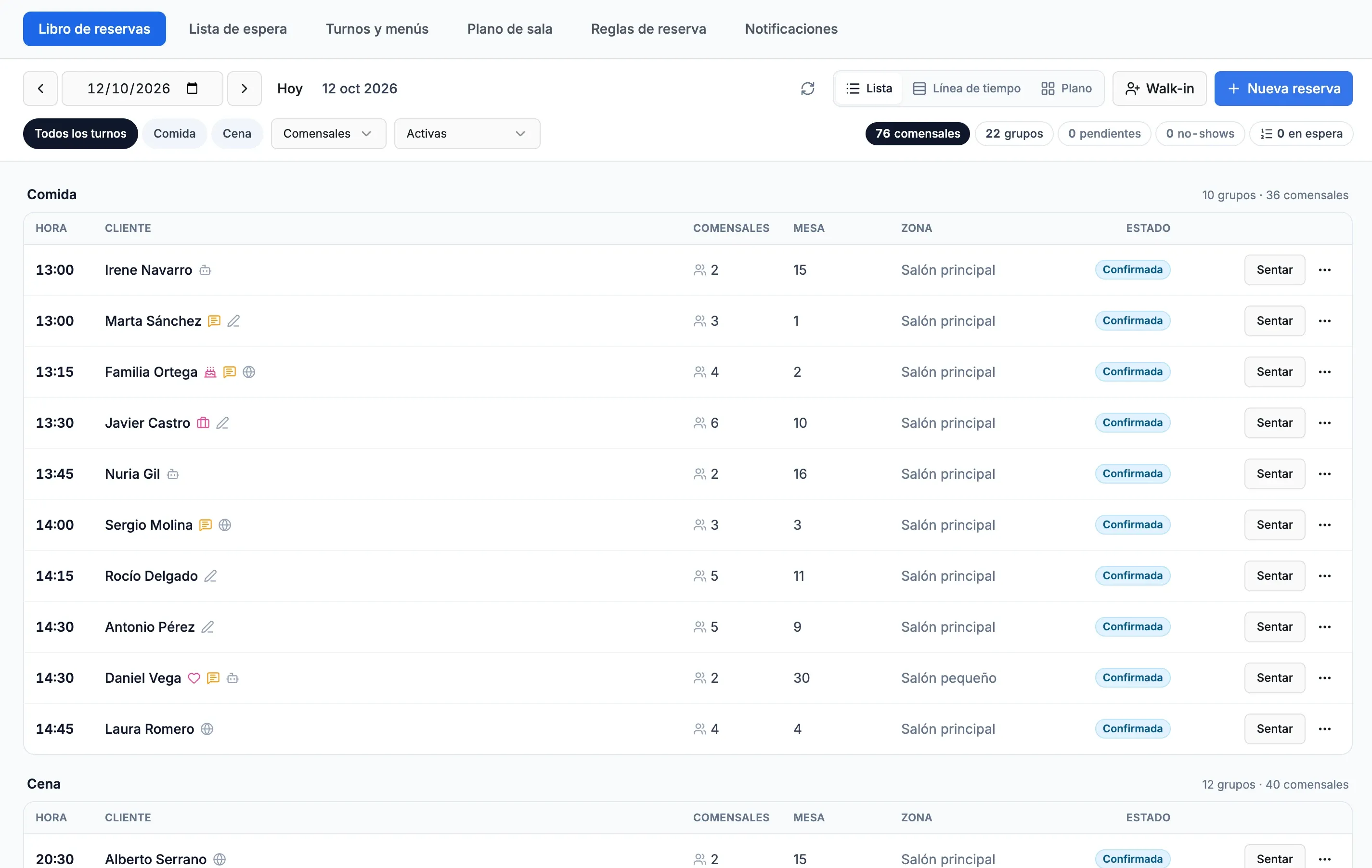
Task: Click birthday cake icon next to Familia Ortega
Action: (210, 372)
